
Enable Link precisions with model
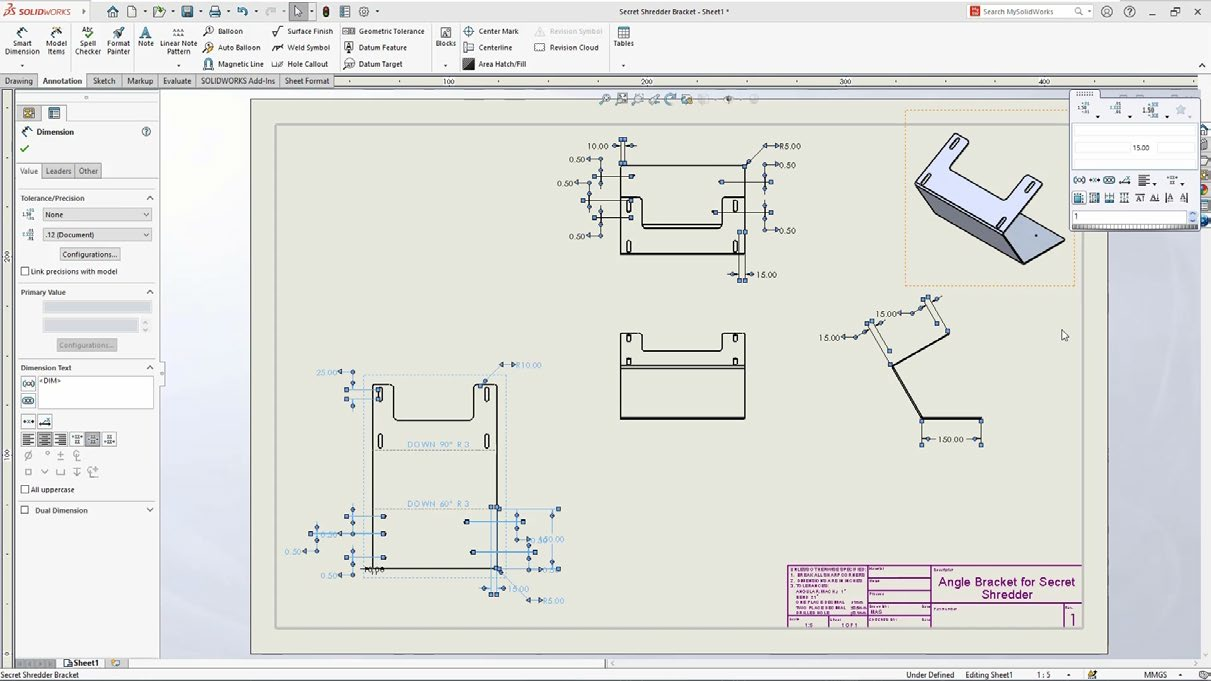(x=25, y=271)
